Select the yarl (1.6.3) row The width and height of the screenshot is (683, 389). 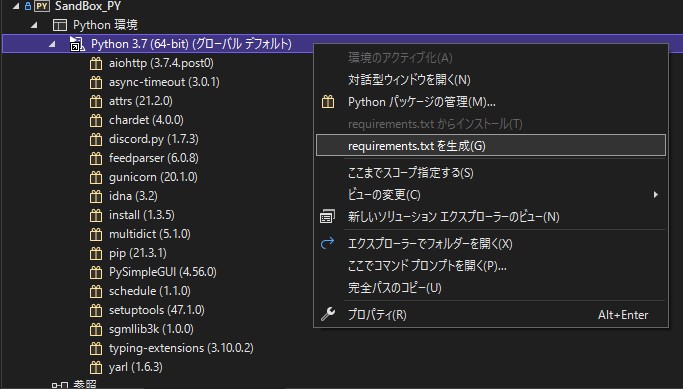[x=136, y=368]
